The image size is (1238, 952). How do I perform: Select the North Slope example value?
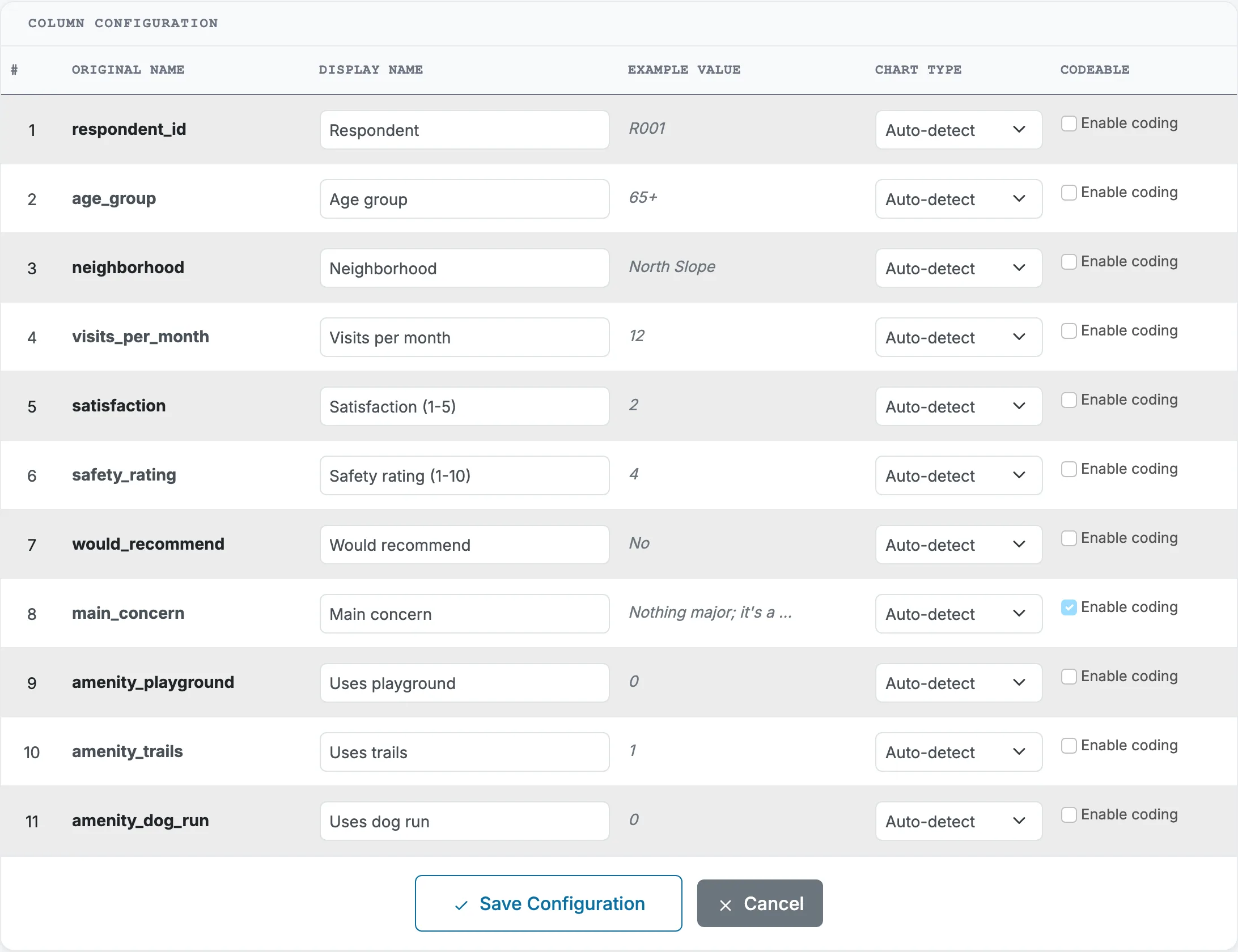[x=672, y=266]
